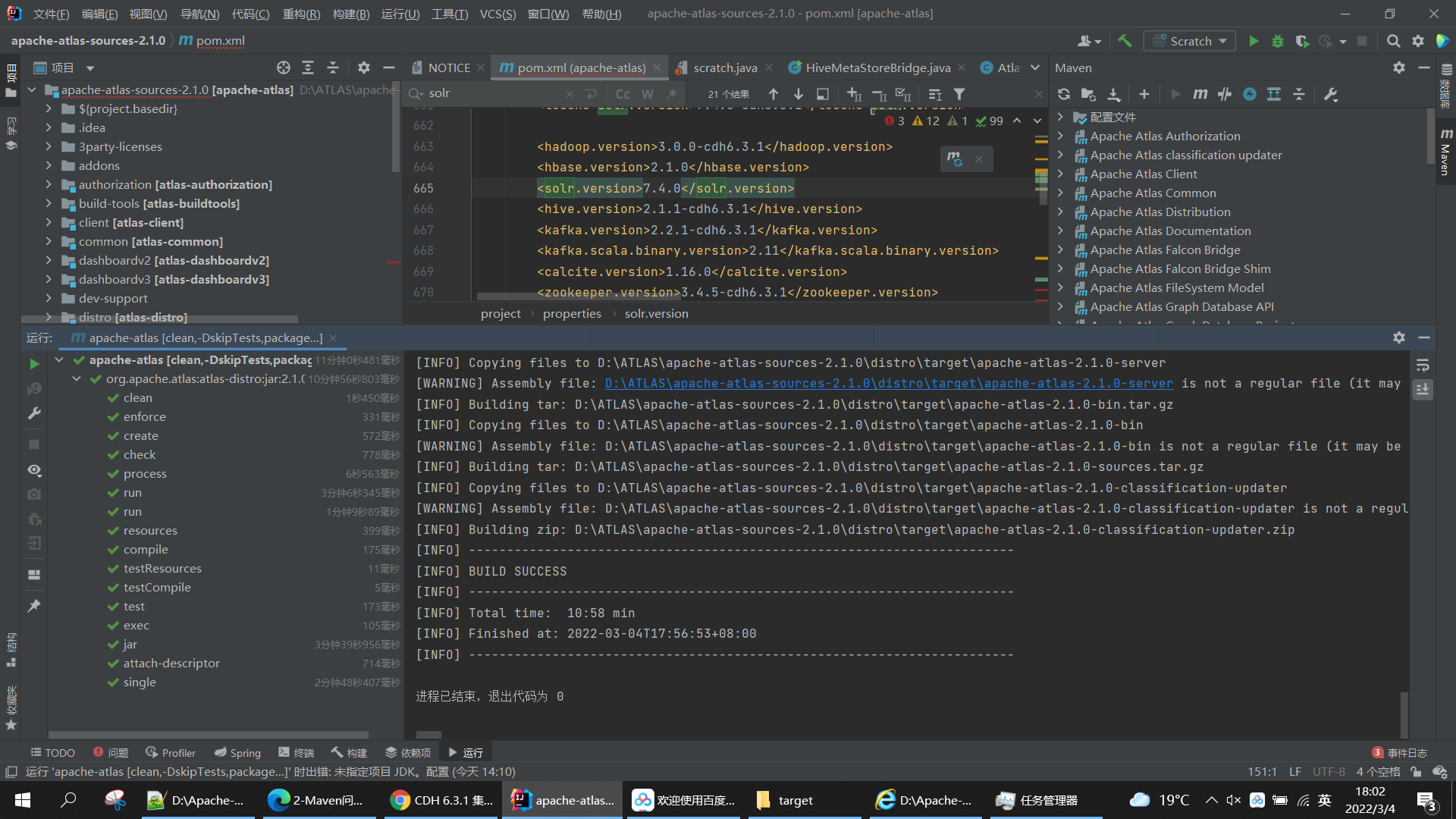Jump to next search occurrence
Screen dimensions: 1456x819
(x=798, y=94)
